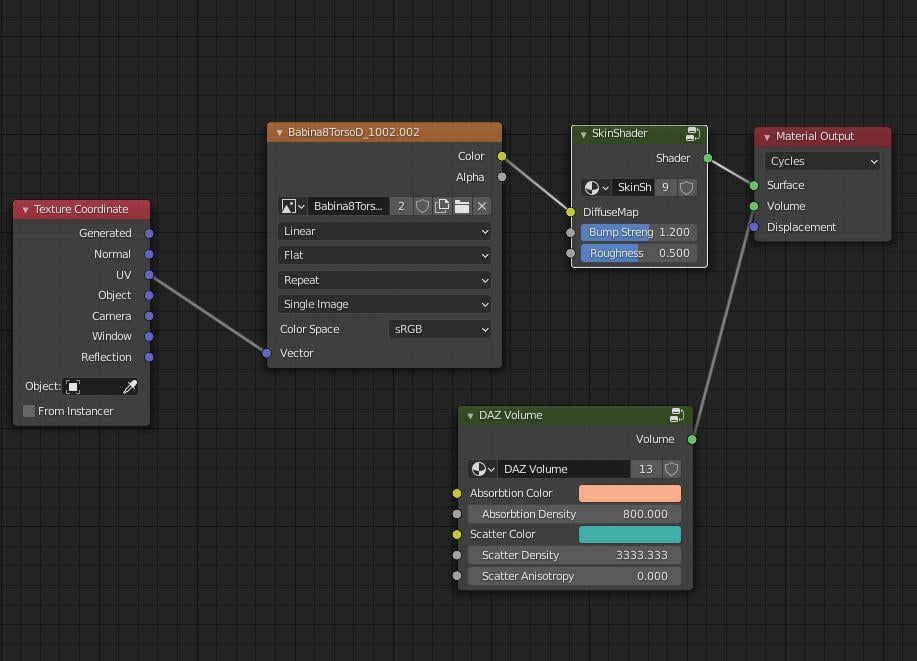Click the Window output socket

point(149,336)
